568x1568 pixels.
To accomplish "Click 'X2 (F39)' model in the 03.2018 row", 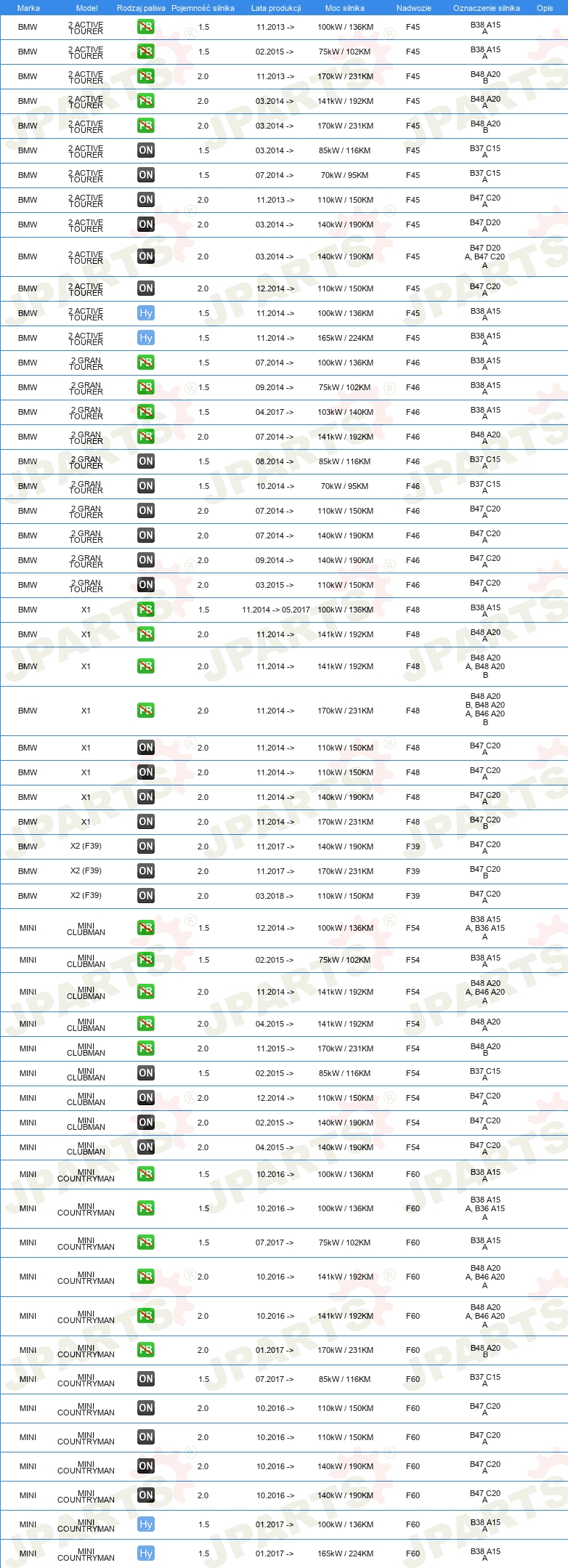I will pyautogui.click(x=86, y=895).
